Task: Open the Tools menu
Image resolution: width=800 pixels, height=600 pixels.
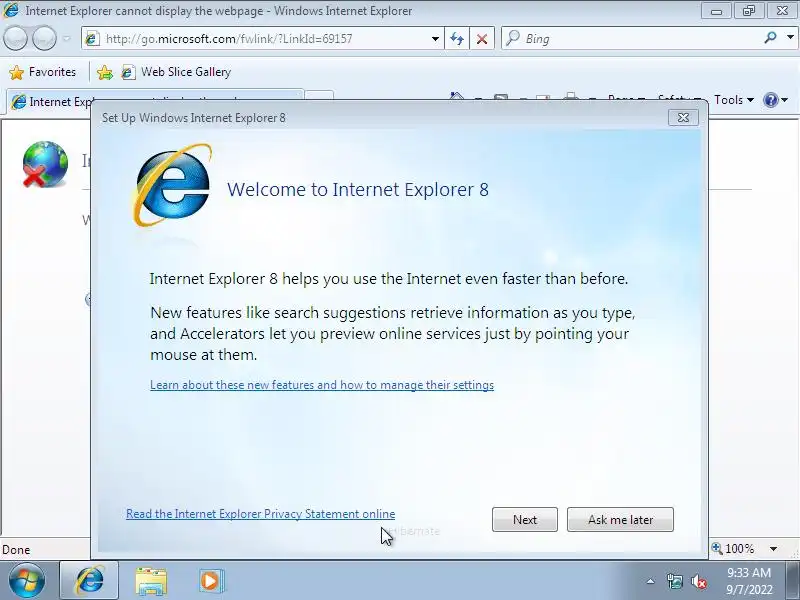Action: point(734,100)
